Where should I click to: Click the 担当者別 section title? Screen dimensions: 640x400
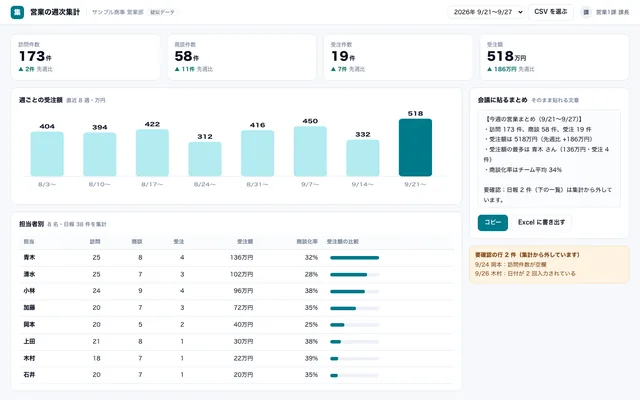pyautogui.click(x=31, y=224)
